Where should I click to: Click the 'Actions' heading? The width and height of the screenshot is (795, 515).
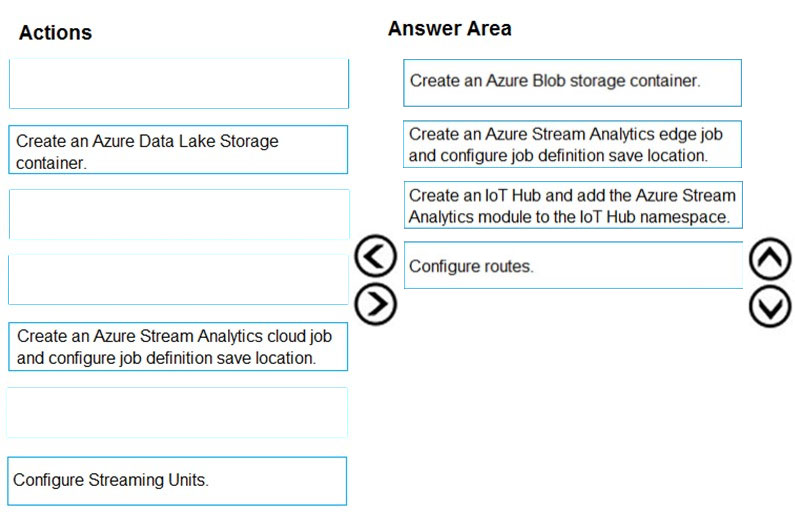point(55,32)
